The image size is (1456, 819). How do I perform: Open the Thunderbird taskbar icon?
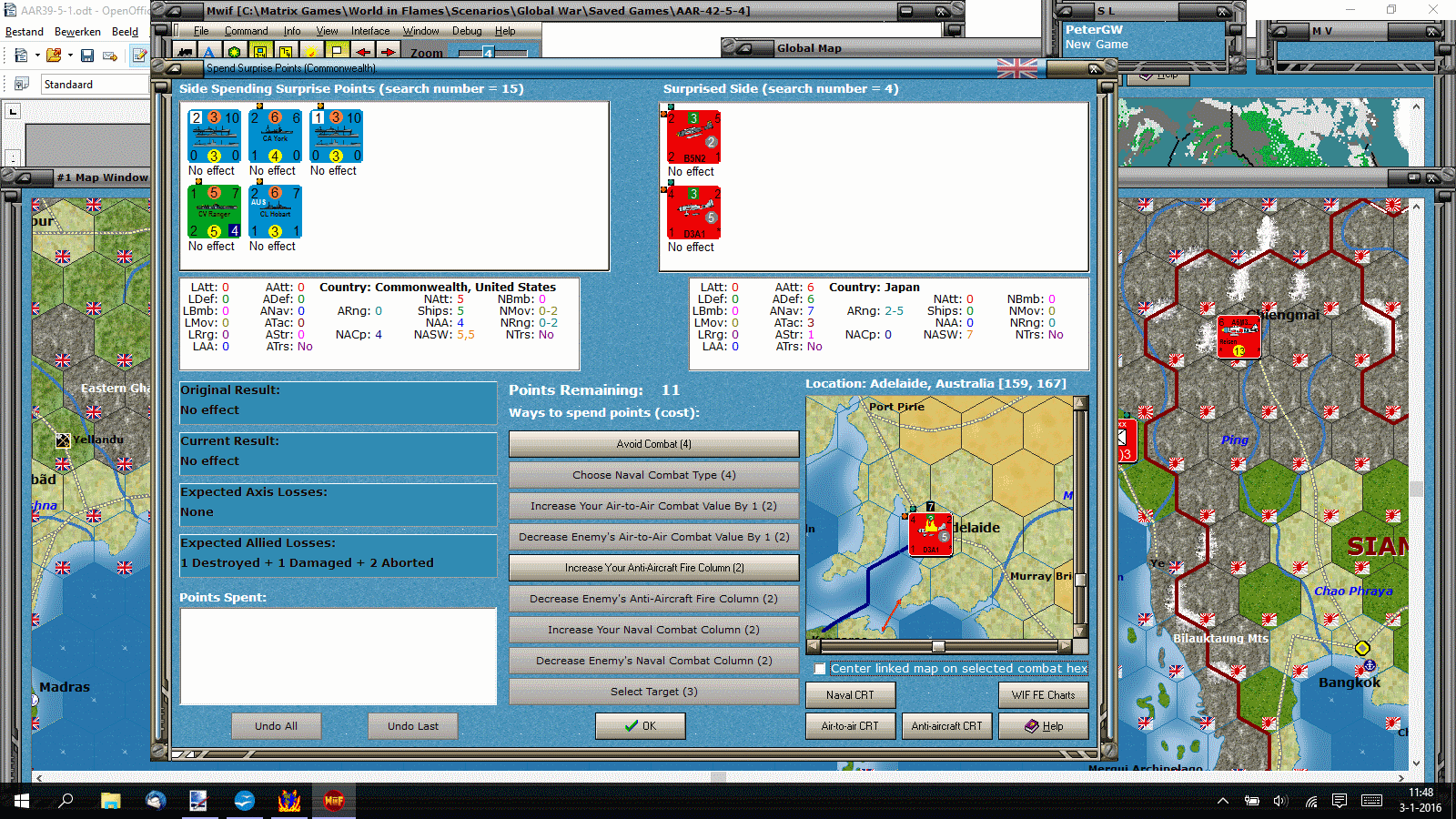[x=155, y=801]
